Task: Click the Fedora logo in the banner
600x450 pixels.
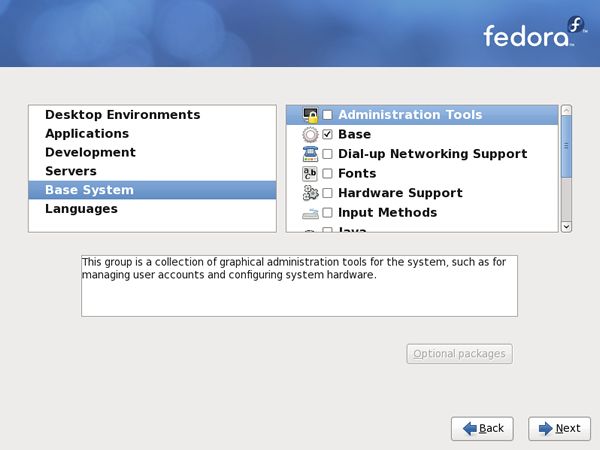Action: tap(535, 32)
